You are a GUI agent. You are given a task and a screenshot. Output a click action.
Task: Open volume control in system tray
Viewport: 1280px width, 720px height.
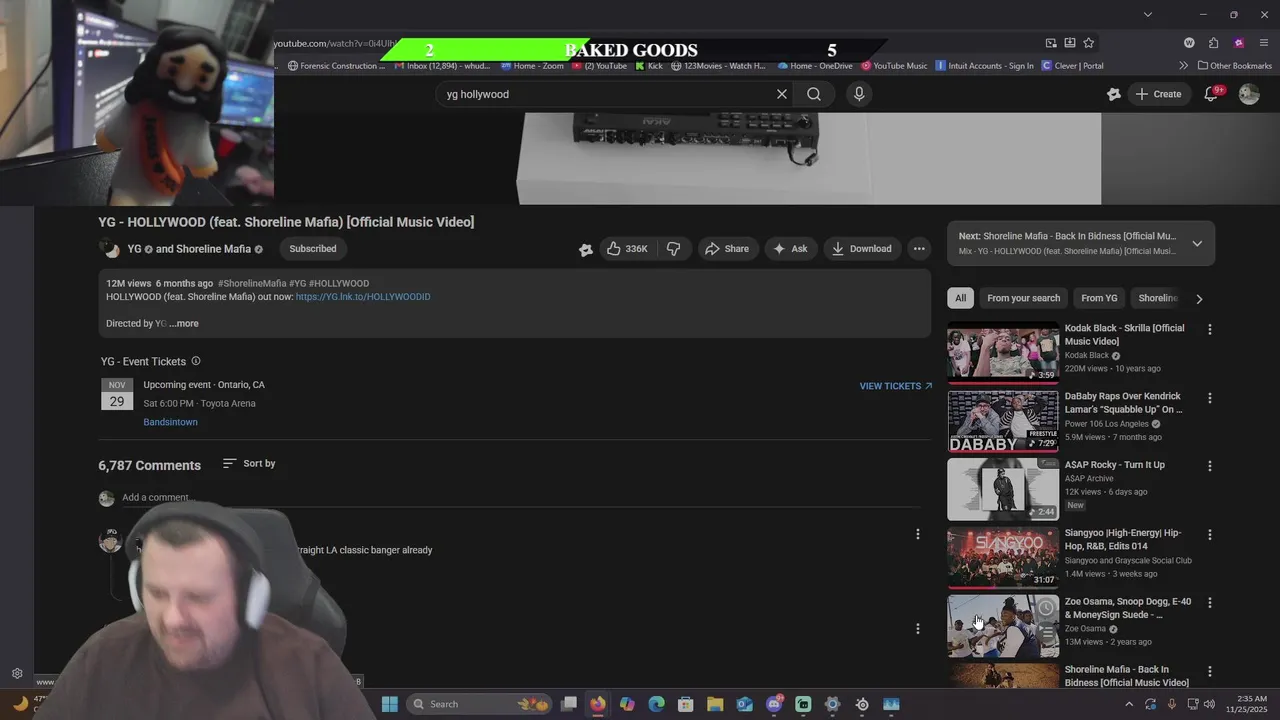1209,704
